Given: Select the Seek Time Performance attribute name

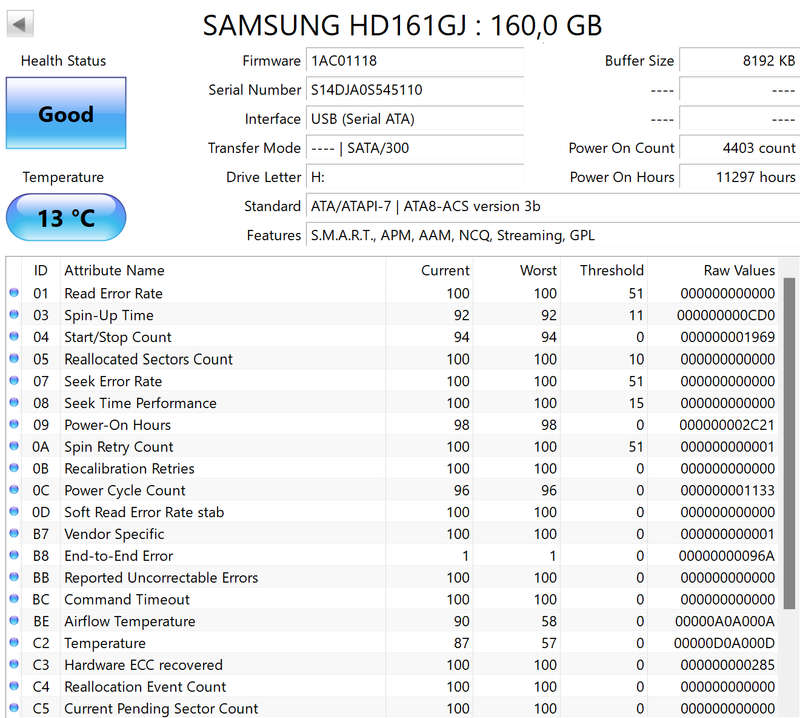Looking at the screenshot, I should 140,403.
